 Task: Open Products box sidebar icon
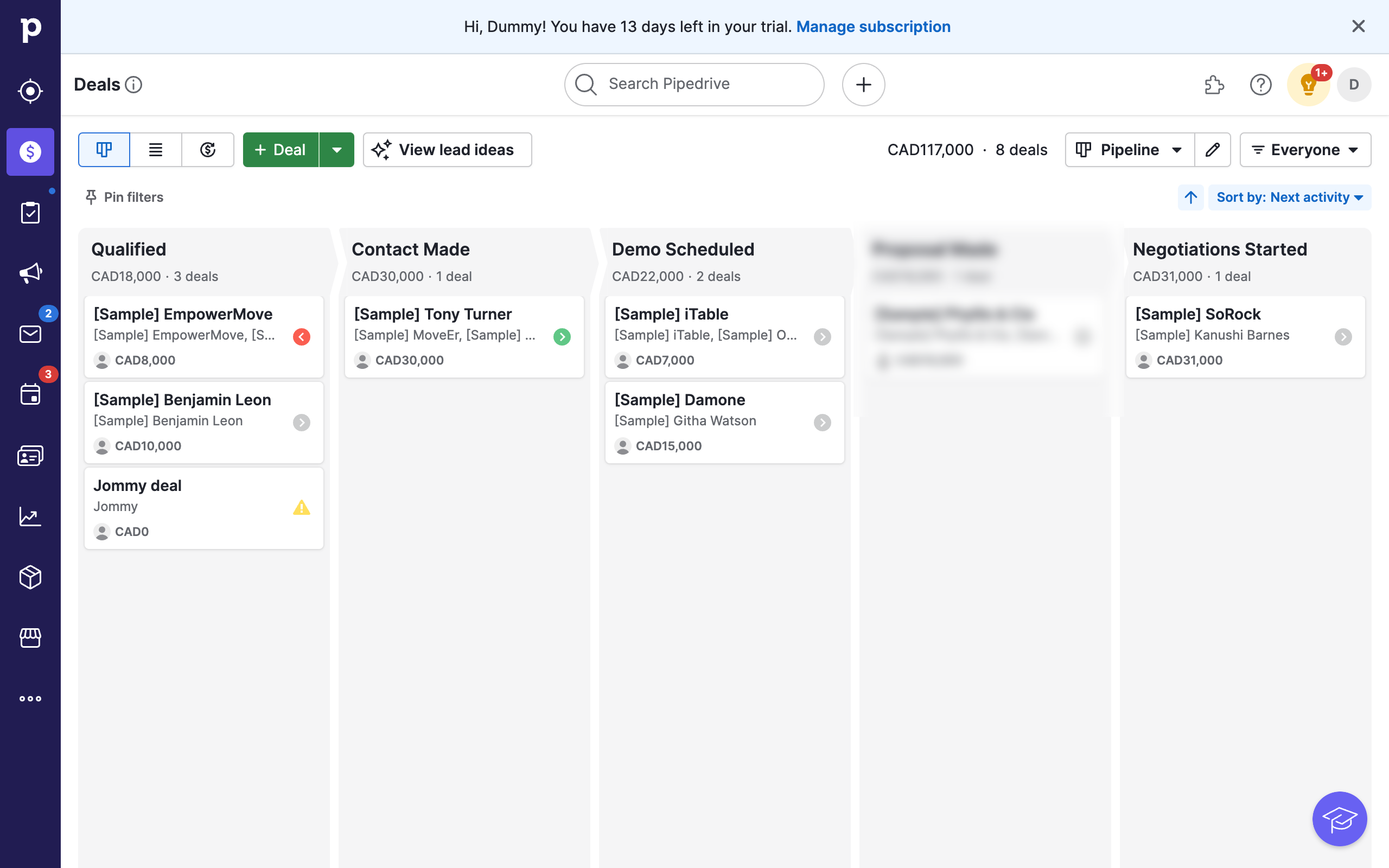[30, 577]
